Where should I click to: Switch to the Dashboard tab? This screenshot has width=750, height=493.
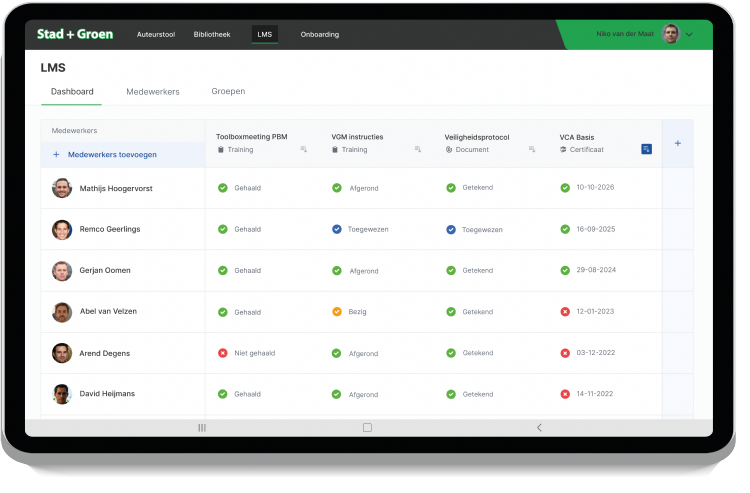(x=72, y=91)
